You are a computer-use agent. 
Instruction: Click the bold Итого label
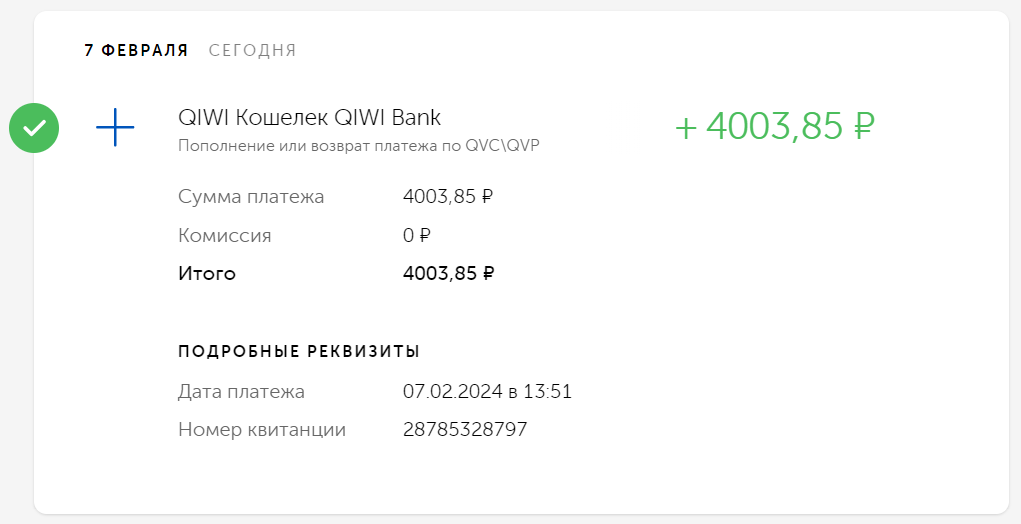pyautogui.click(x=207, y=273)
